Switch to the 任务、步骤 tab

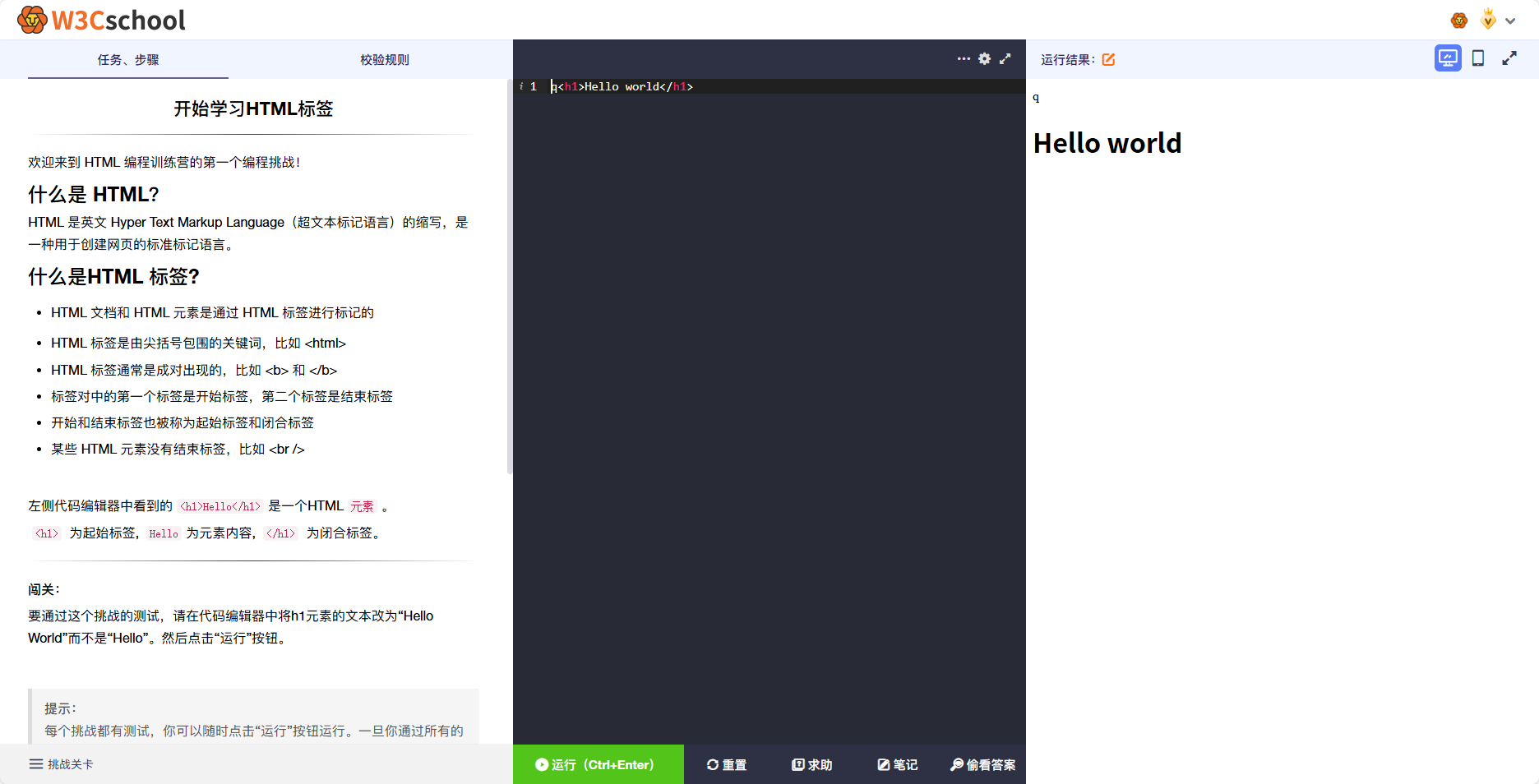point(128,59)
